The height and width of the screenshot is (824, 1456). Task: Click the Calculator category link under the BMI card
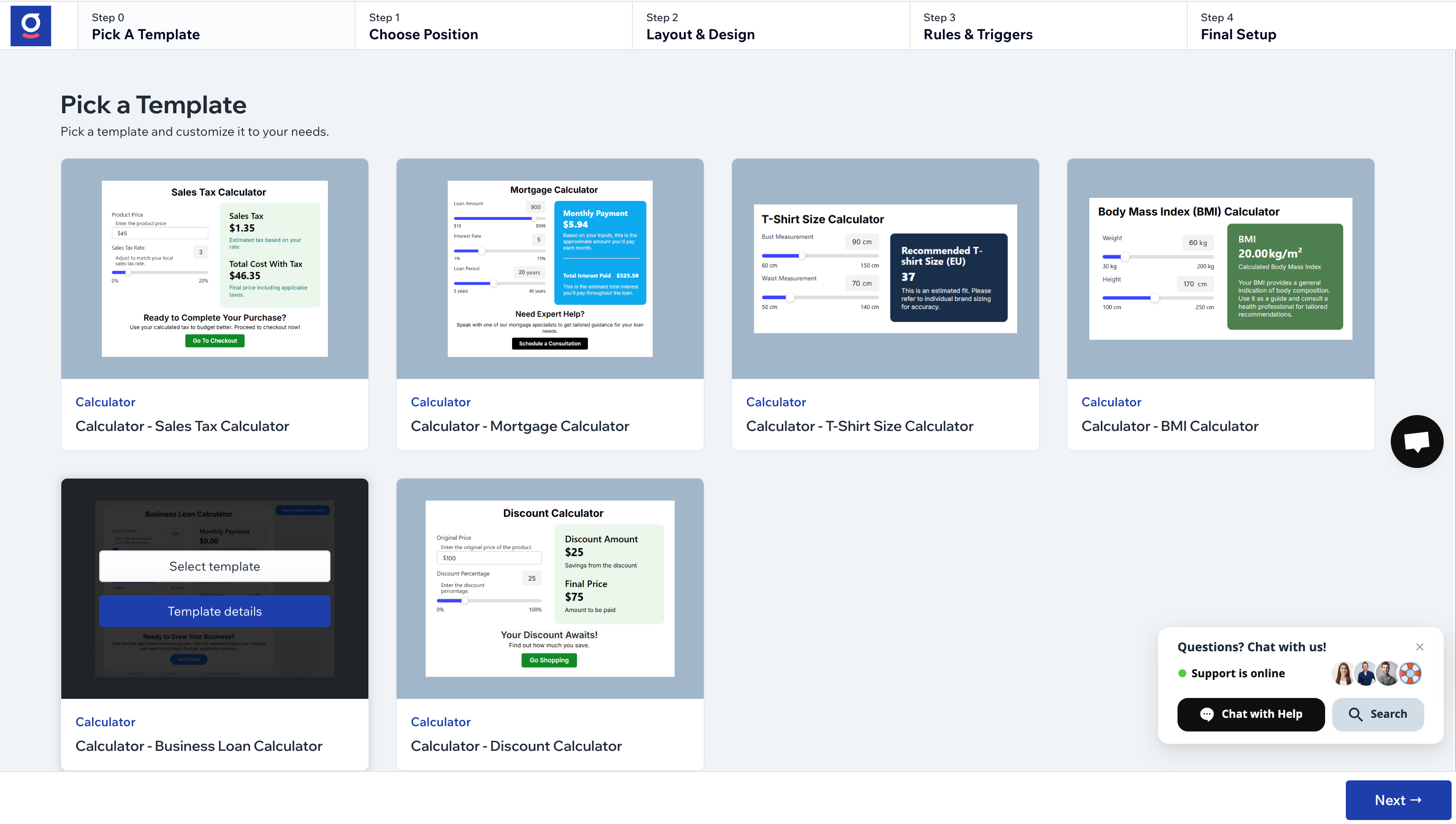click(x=1111, y=402)
